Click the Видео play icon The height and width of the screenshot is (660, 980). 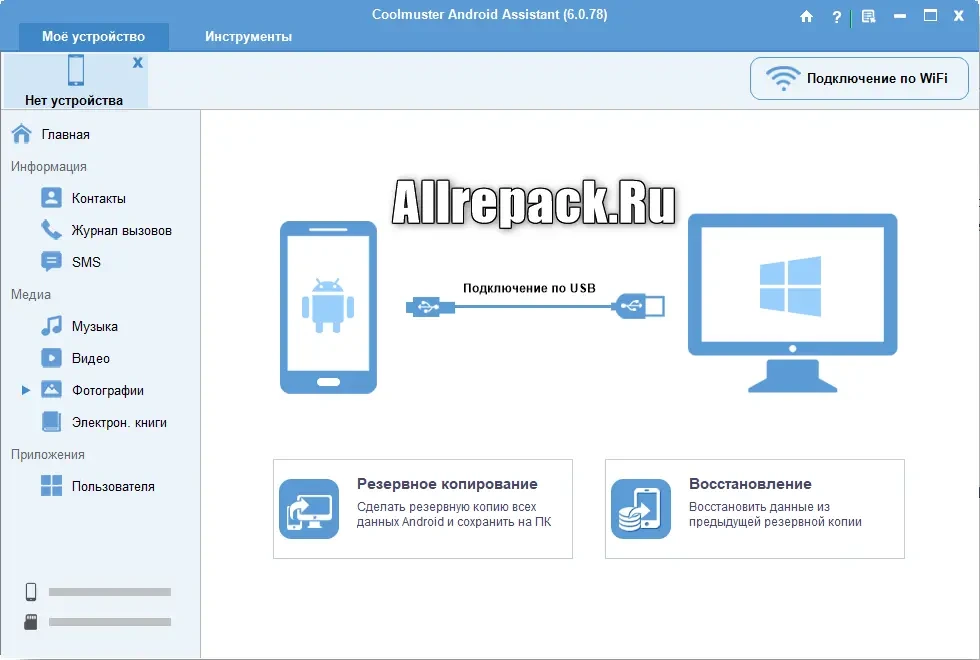[x=51, y=358]
